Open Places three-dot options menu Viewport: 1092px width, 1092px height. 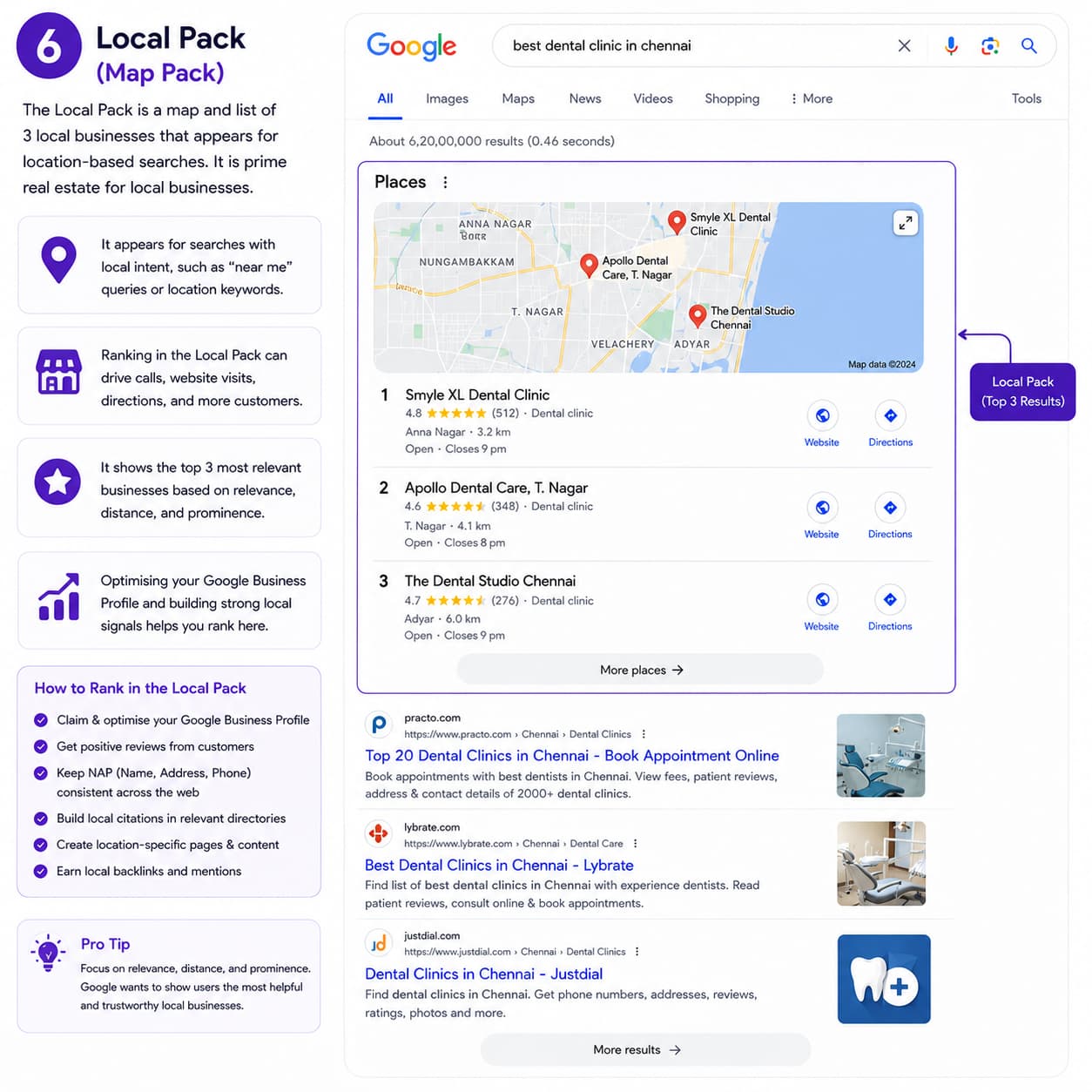pyautogui.click(x=445, y=182)
